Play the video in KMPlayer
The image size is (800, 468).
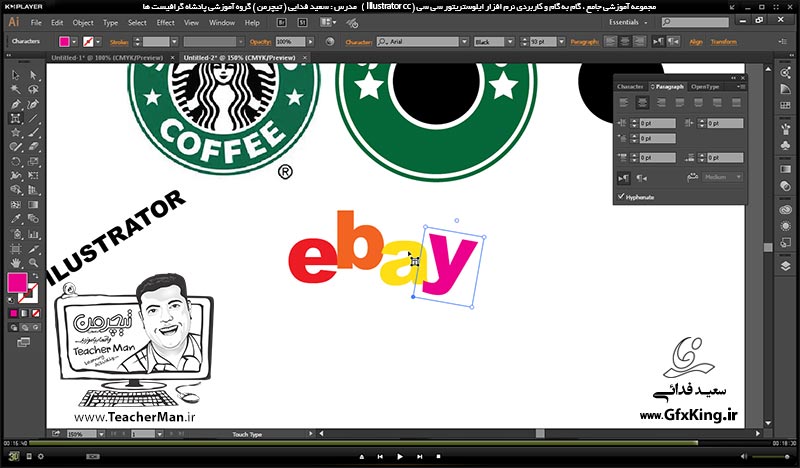pyautogui.click(x=399, y=457)
